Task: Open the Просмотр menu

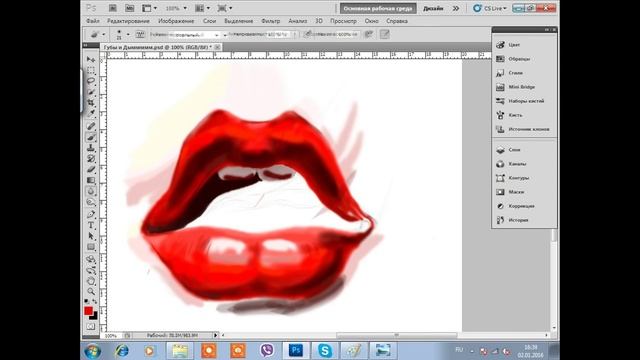Action: pos(343,21)
